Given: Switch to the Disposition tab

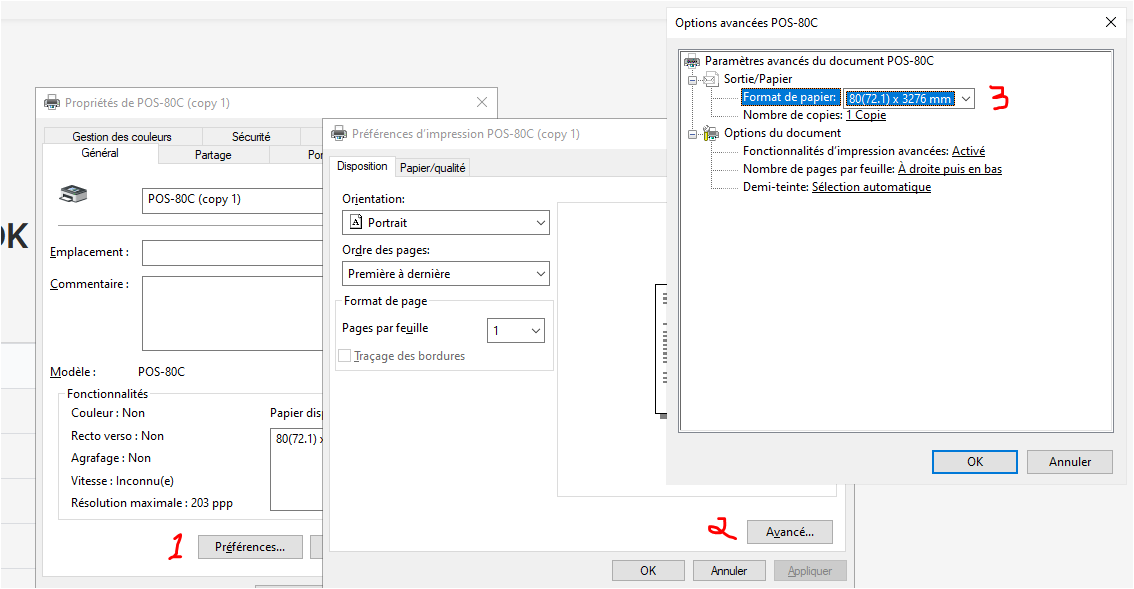Looking at the screenshot, I should 362,166.
